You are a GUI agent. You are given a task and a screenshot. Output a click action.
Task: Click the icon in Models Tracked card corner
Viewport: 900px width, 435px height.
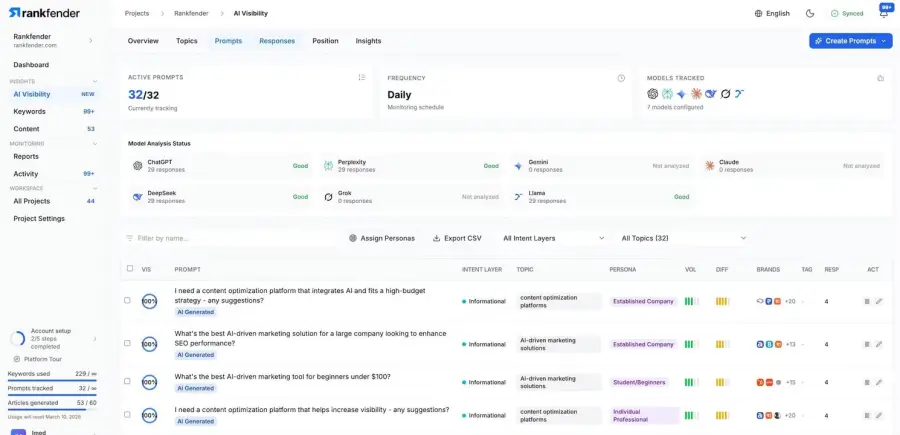(880, 78)
